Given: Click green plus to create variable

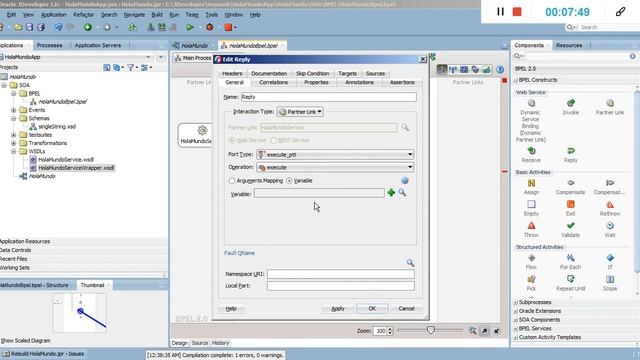Looking at the screenshot, I should tap(391, 193).
